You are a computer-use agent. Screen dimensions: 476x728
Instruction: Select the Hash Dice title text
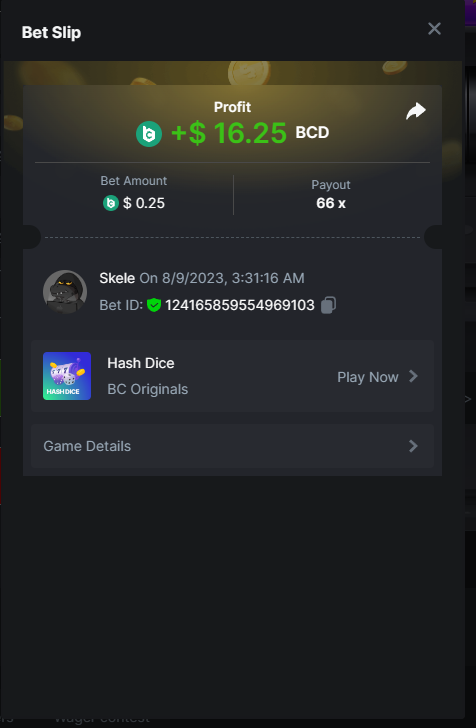[141, 363]
